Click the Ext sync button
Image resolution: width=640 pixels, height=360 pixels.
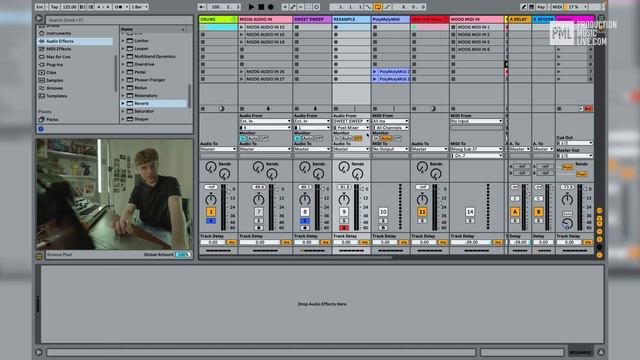tap(40, 7)
